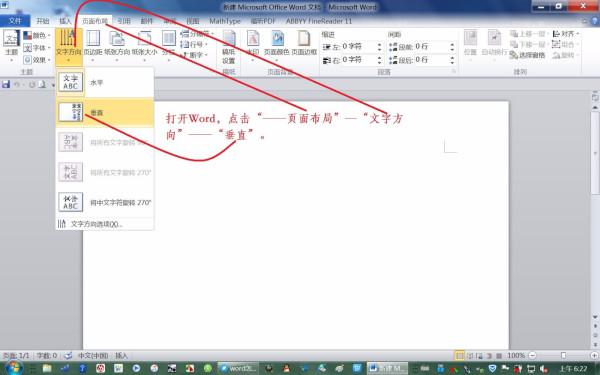The width and height of the screenshot is (600, 375).
Task: Click Manuscript Paper Settings (稿纸设置) icon
Action: click(229, 47)
